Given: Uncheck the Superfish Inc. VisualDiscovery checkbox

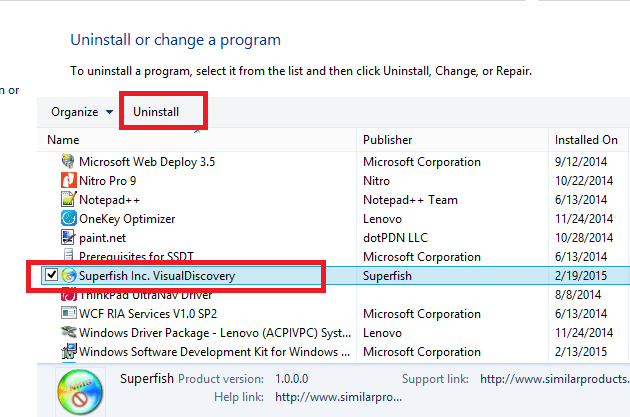Looking at the screenshot, I should [x=51, y=275].
